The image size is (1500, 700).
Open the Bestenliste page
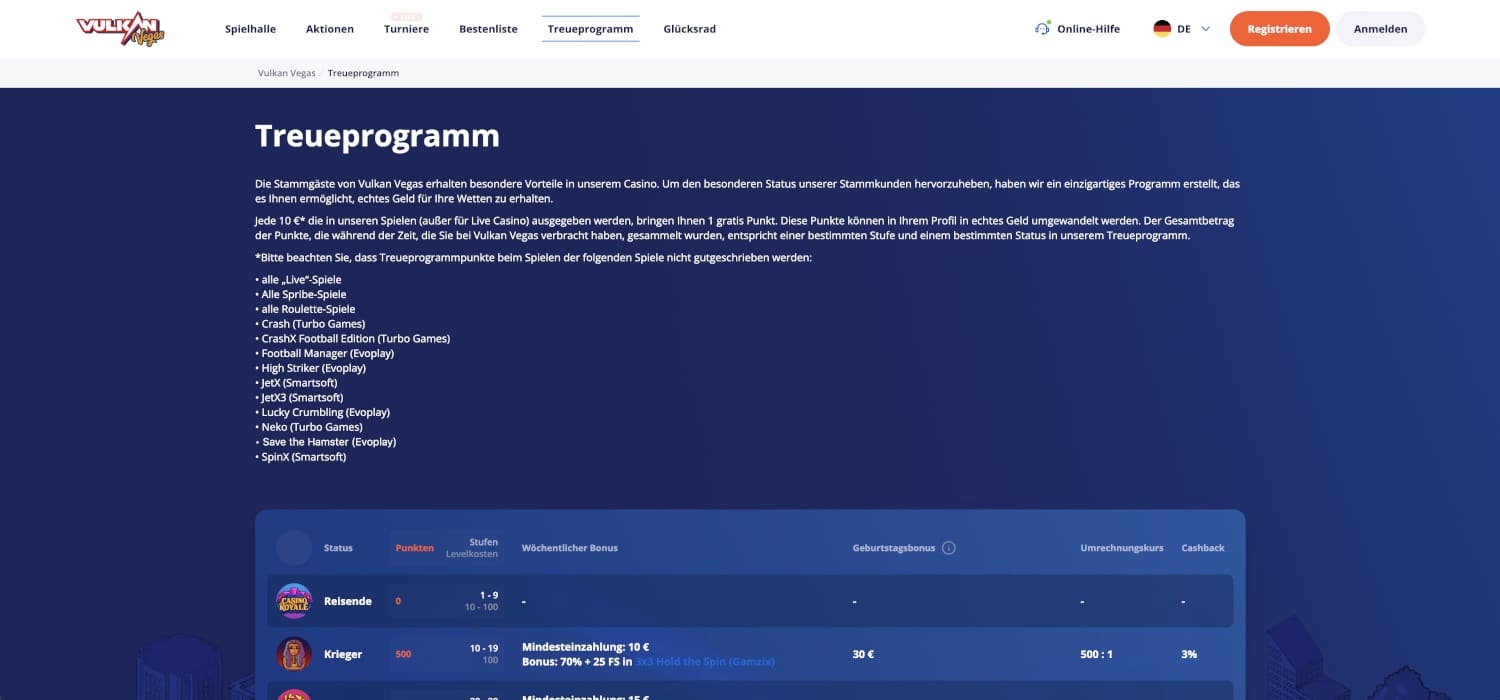(488, 29)
